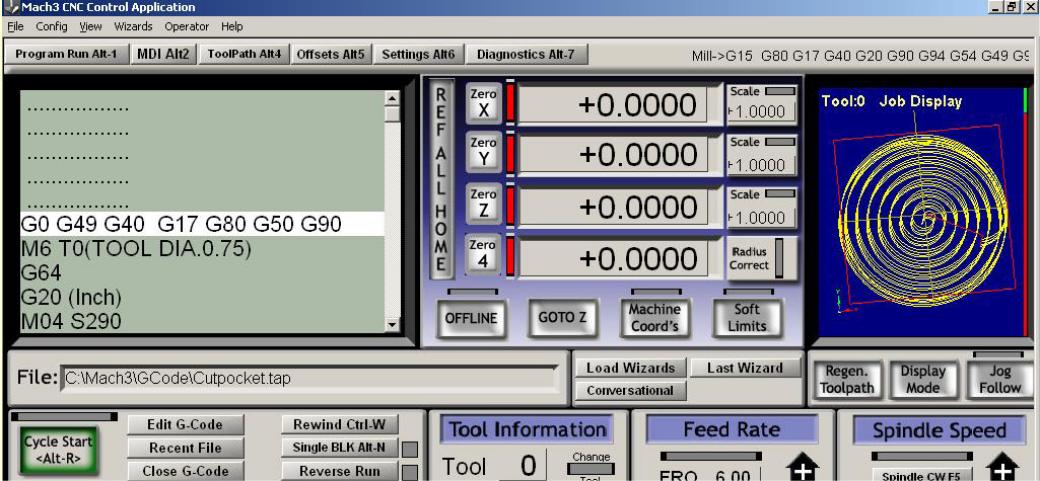Screen dimensions: 1040x481
Task: Open the Operator menu
Action: (x=186, y=27)
